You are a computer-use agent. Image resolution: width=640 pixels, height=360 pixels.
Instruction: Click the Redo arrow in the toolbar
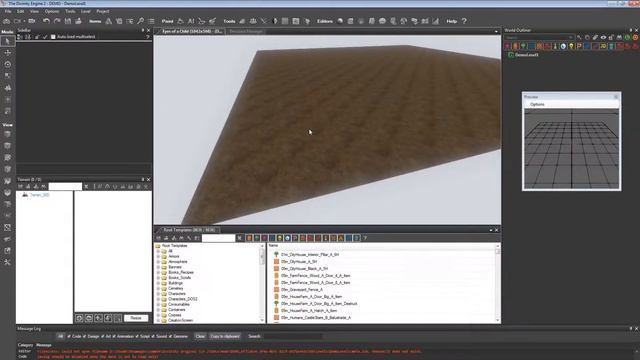pyautogui.click(x=57, y=21)
